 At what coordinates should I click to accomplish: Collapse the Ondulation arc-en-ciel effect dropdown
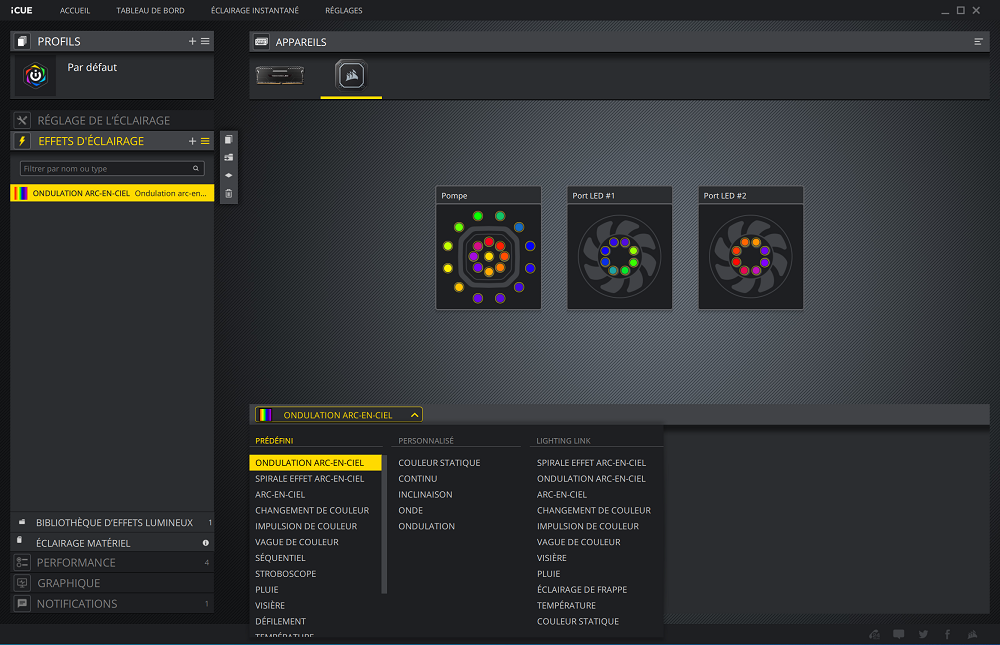click(415, 414)
